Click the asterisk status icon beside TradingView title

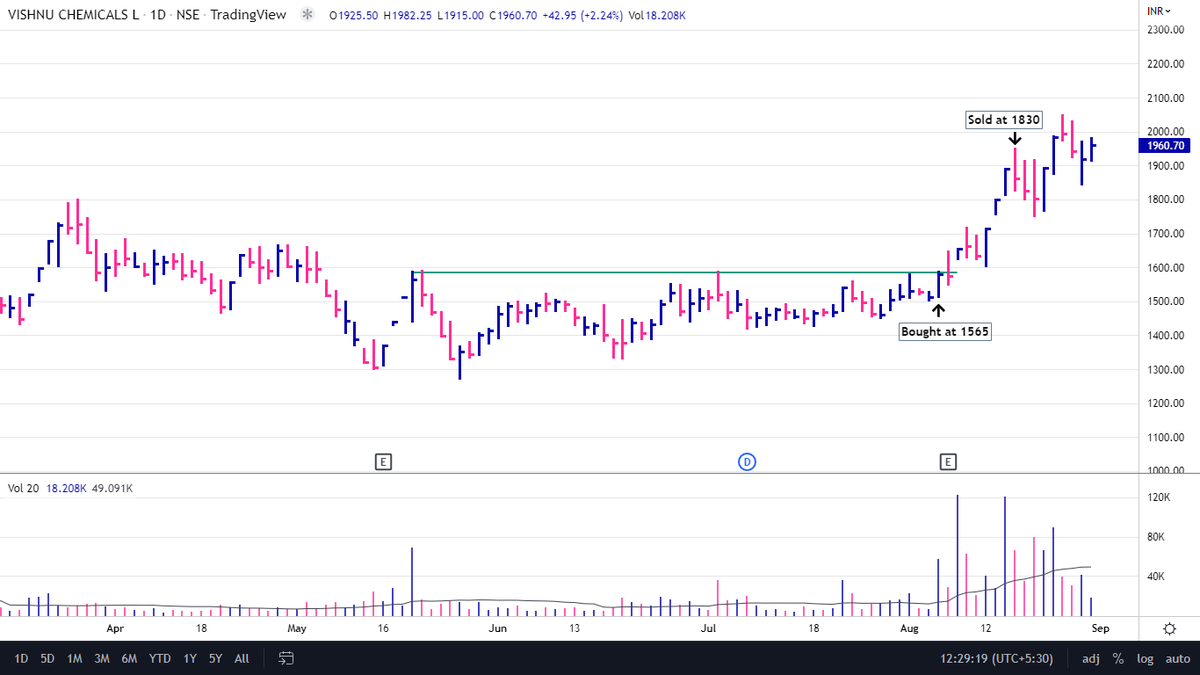306,15
